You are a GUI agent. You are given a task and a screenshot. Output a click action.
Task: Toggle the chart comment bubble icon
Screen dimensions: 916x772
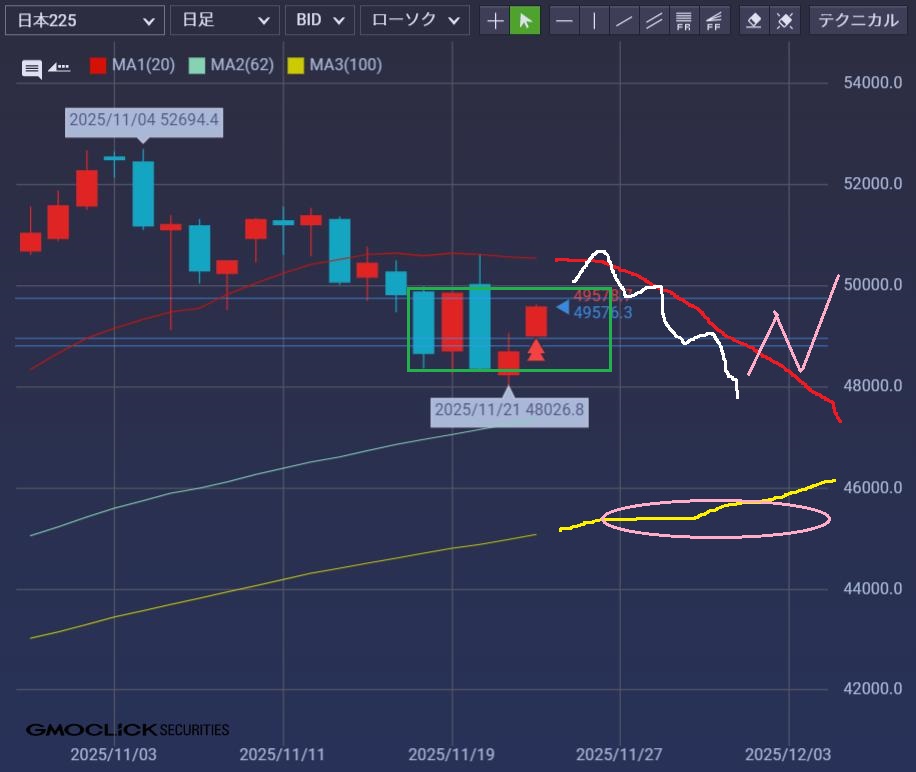32,68
